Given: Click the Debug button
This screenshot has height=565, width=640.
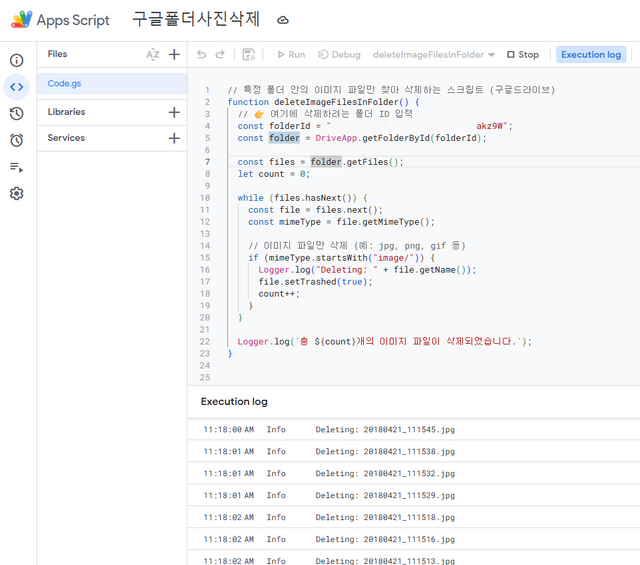Looking at the screenshot, I should pos(339,54).
